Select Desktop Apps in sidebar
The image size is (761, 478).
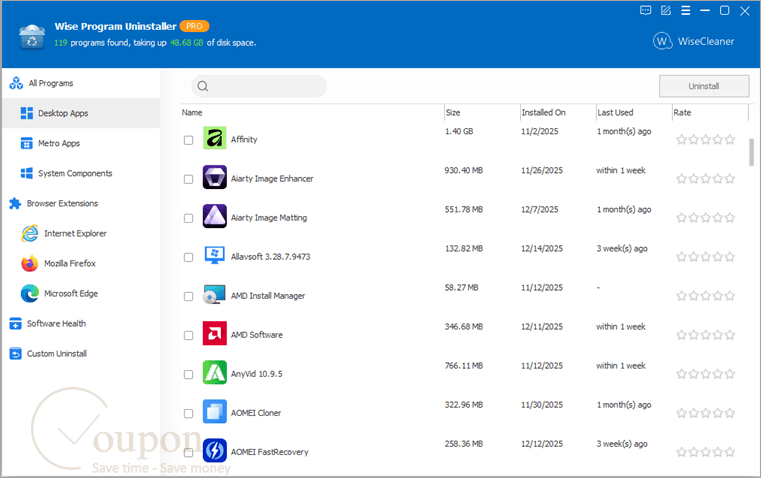81,114
